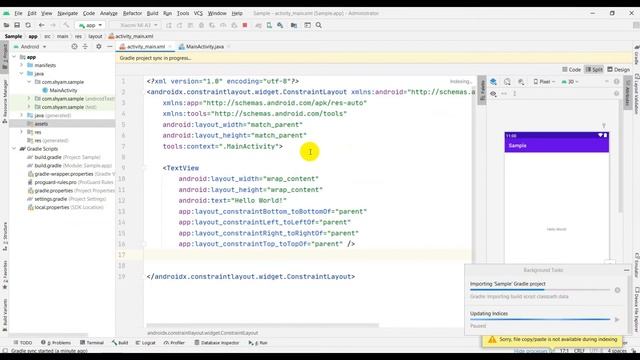Click the Orientation for Preview icon
This screenshot has height=360, width=640.
click(507, 82)
